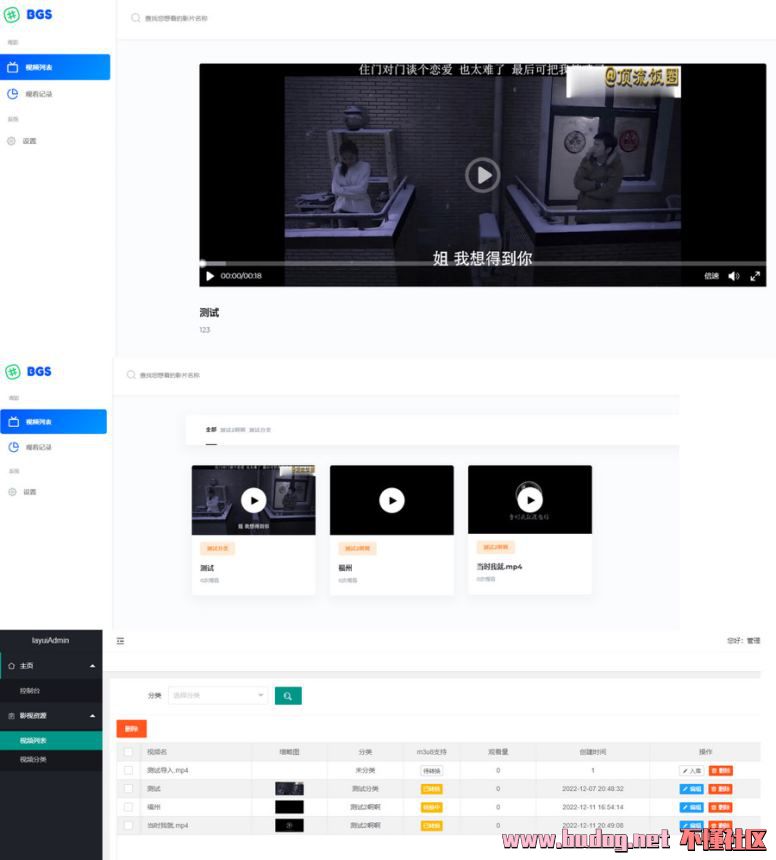Enter fullscreen with the expand arrows icon
This screenshot has height=860, width=776.
coord(755,276)
